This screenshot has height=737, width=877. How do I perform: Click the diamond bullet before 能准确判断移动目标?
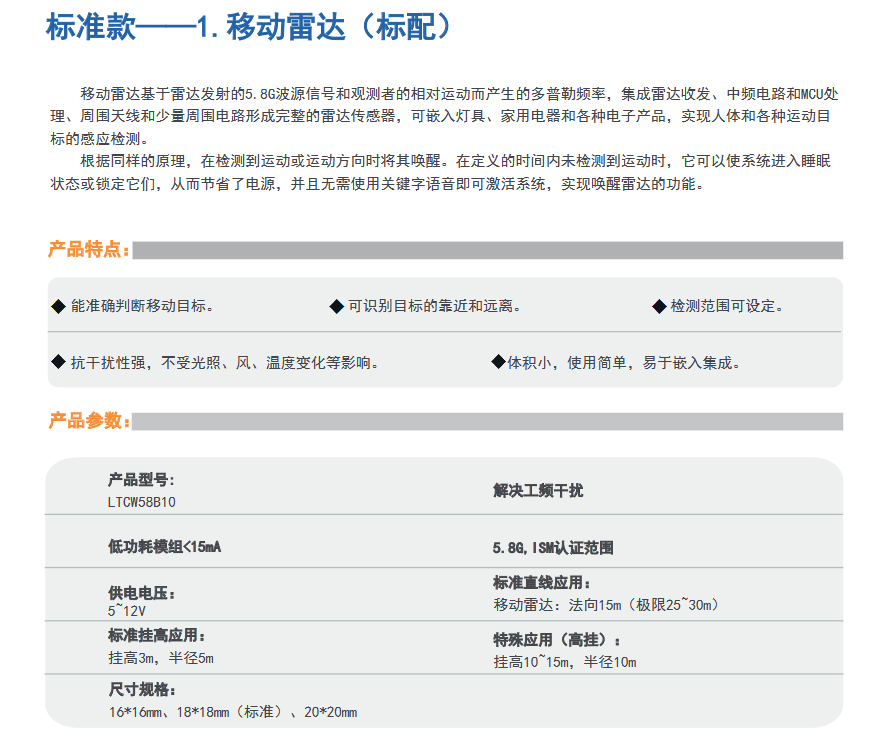click(58, 306)
